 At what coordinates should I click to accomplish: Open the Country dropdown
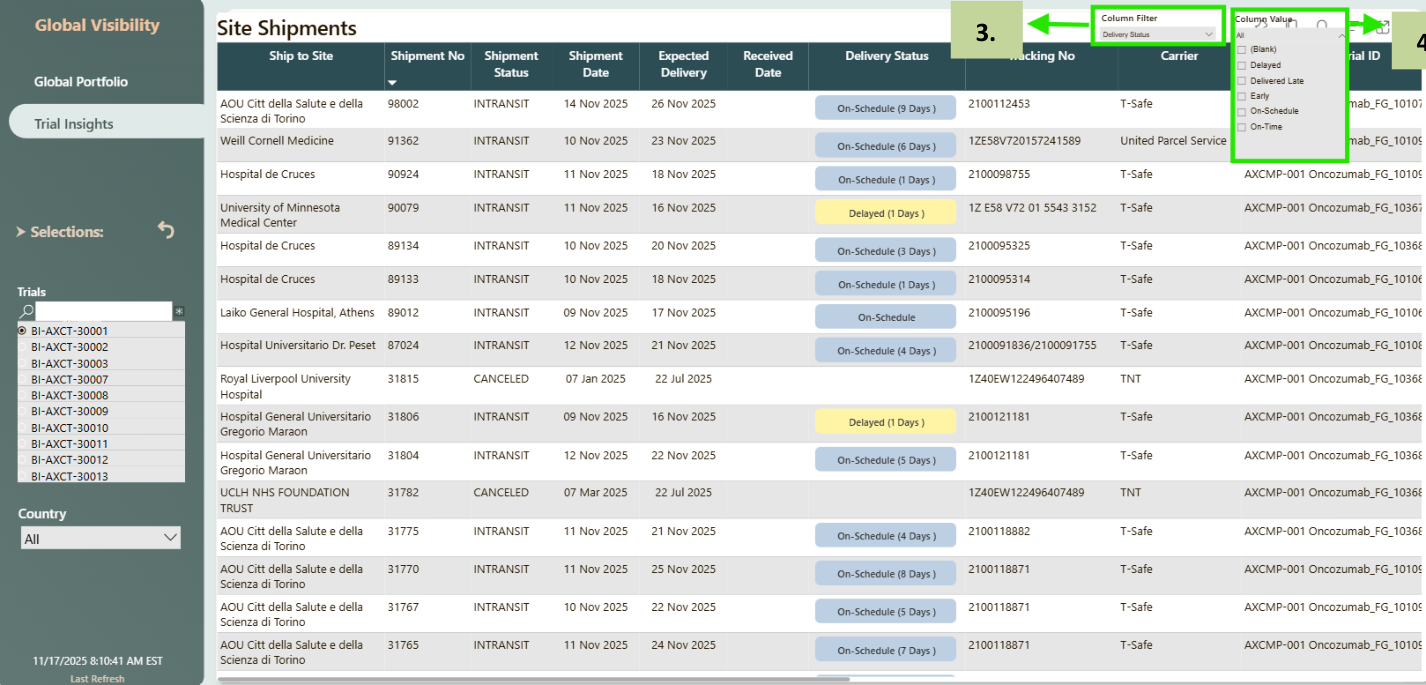[x=101, y=538]
